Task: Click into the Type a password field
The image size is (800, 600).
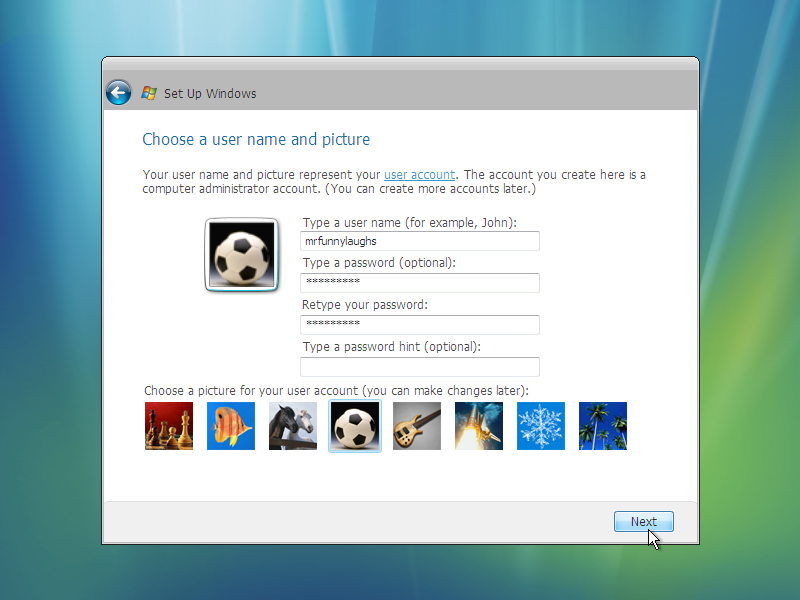Action: [x=420, y=283]
